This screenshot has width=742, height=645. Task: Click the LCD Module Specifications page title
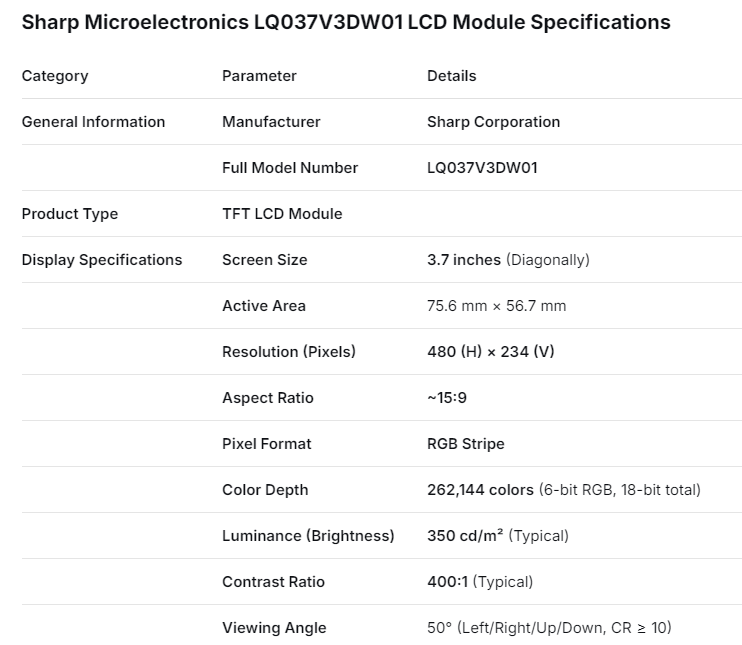tap(346, 22)
